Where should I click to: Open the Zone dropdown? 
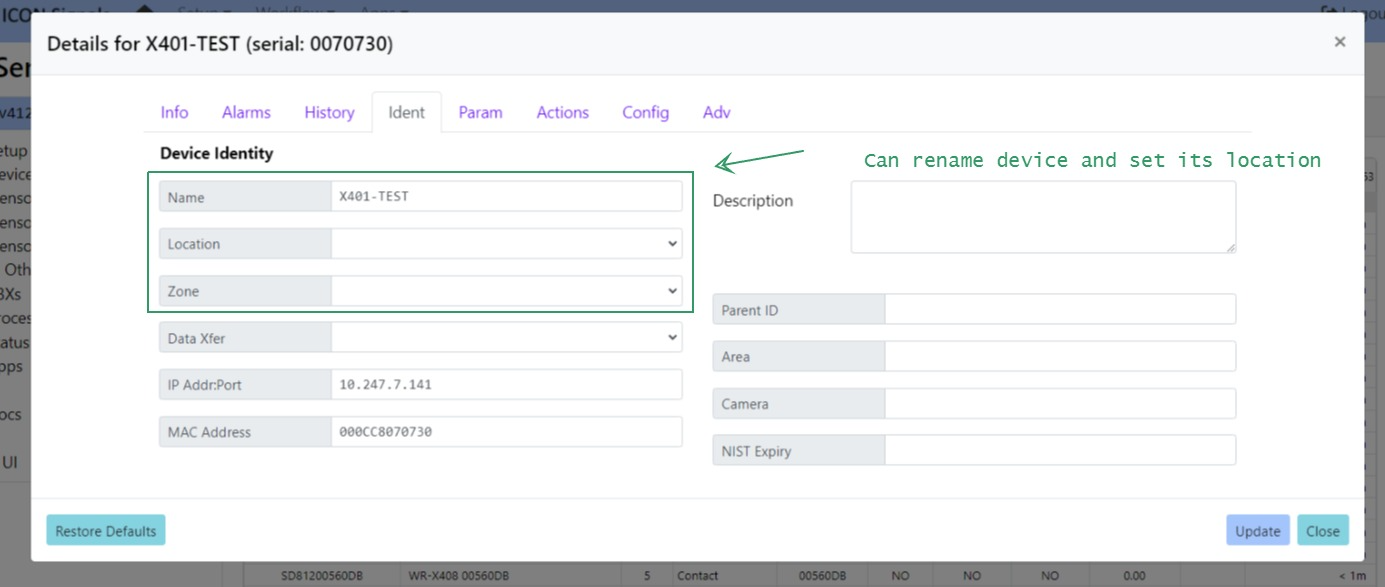506,291
